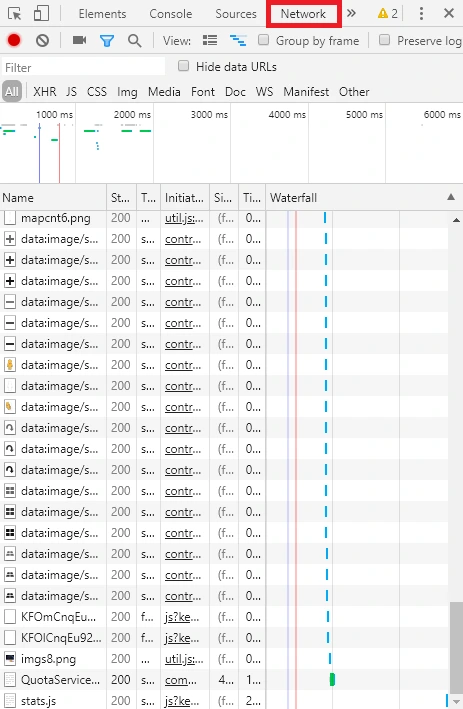Select the Network tab
This screenshot has width=463, height=709.
303,14
